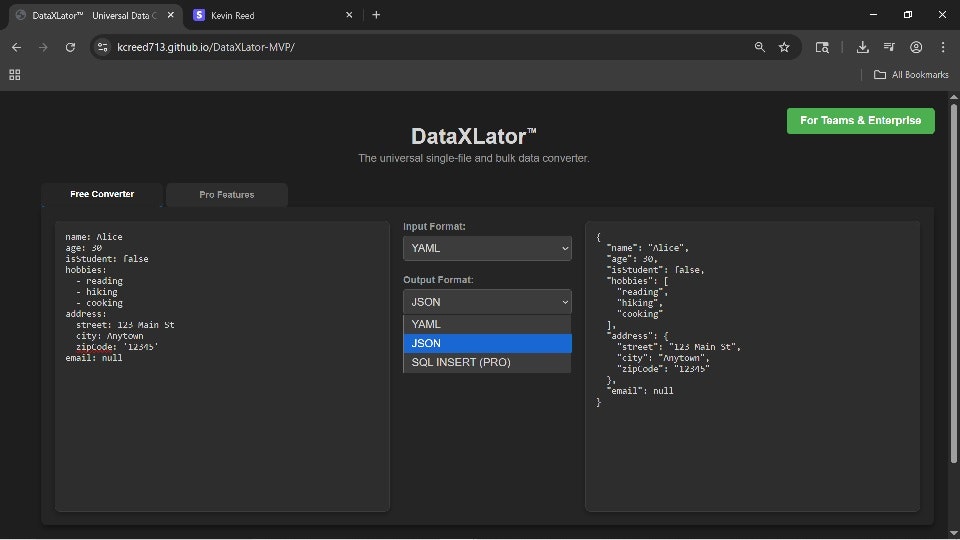Viewport: 960px width, 540px height.
Task: Click For Teams & Enterprise button
Action: tap(860, 121)
